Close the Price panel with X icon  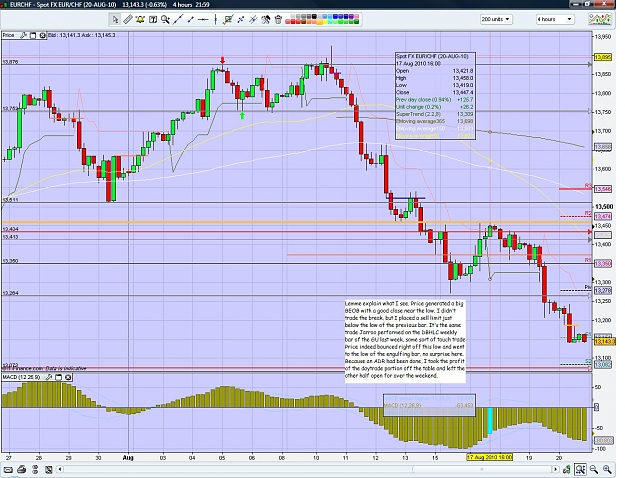click(x=42, y=35)
